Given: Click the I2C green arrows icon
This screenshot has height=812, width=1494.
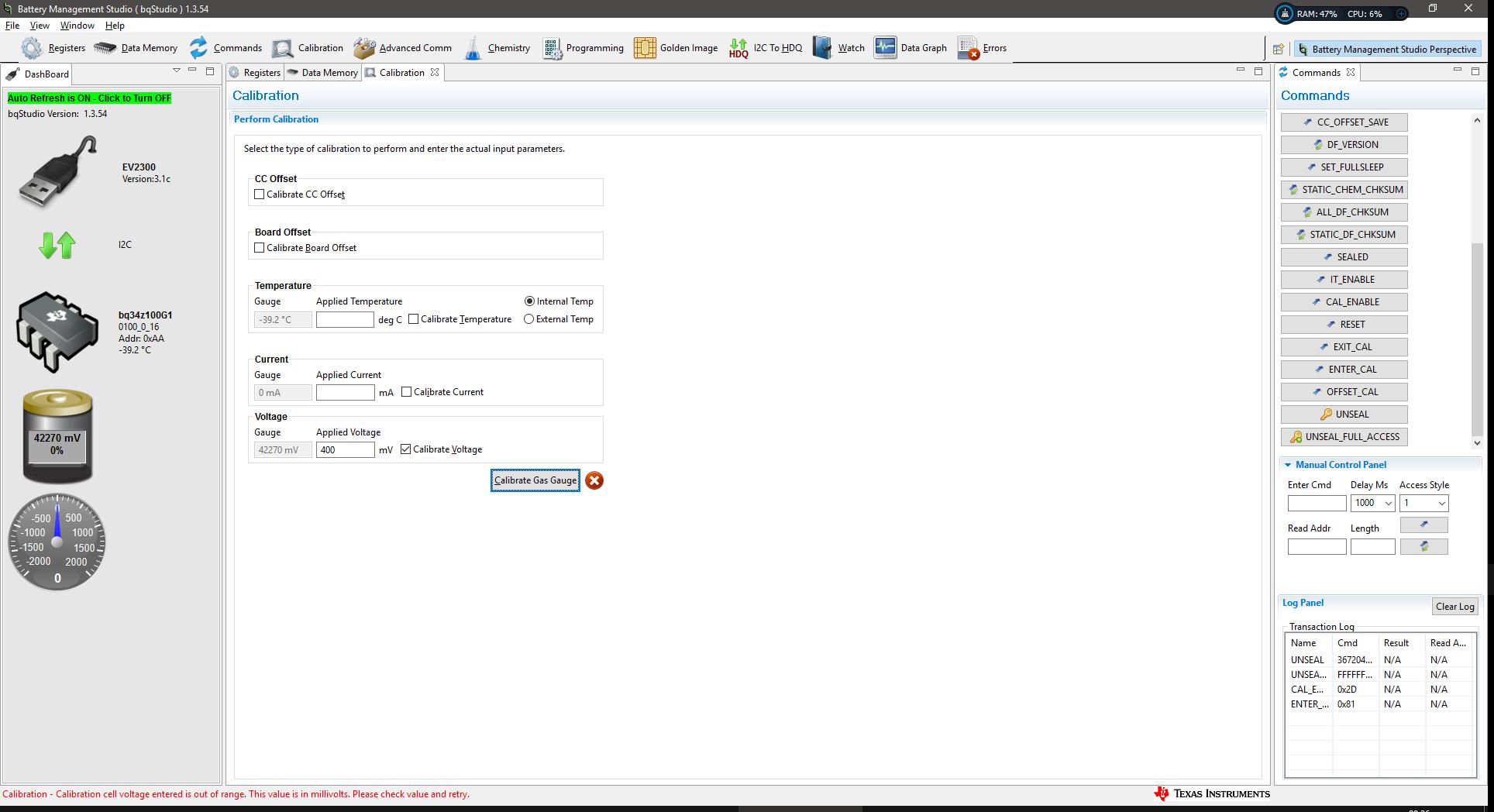Looking at the screenshot, I should 57,245.
